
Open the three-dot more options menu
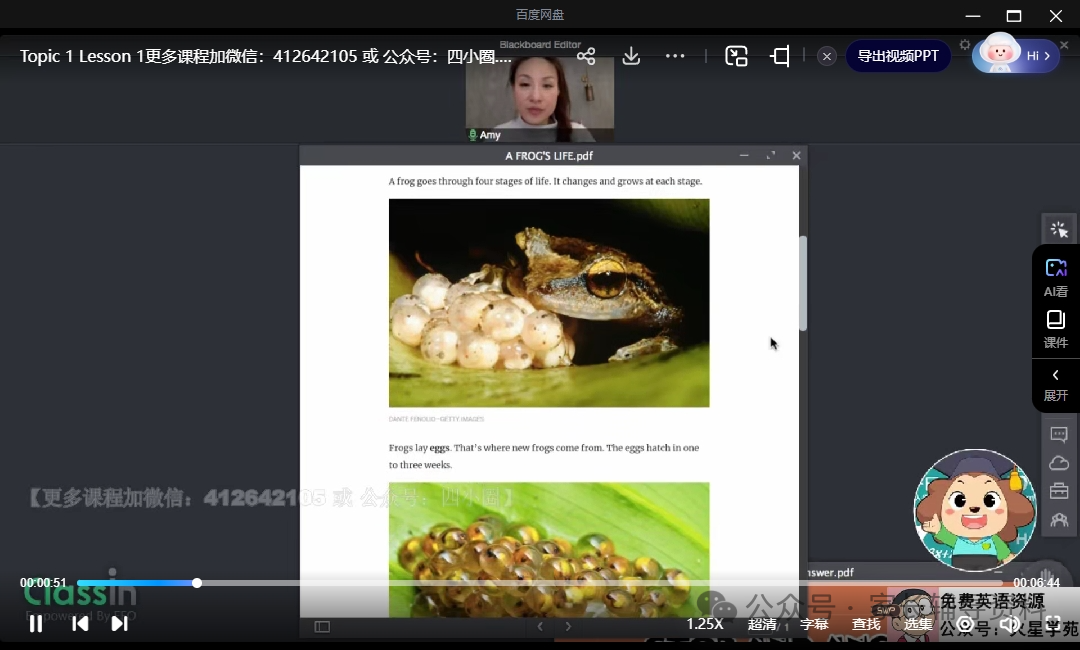[x=675, y=56]
